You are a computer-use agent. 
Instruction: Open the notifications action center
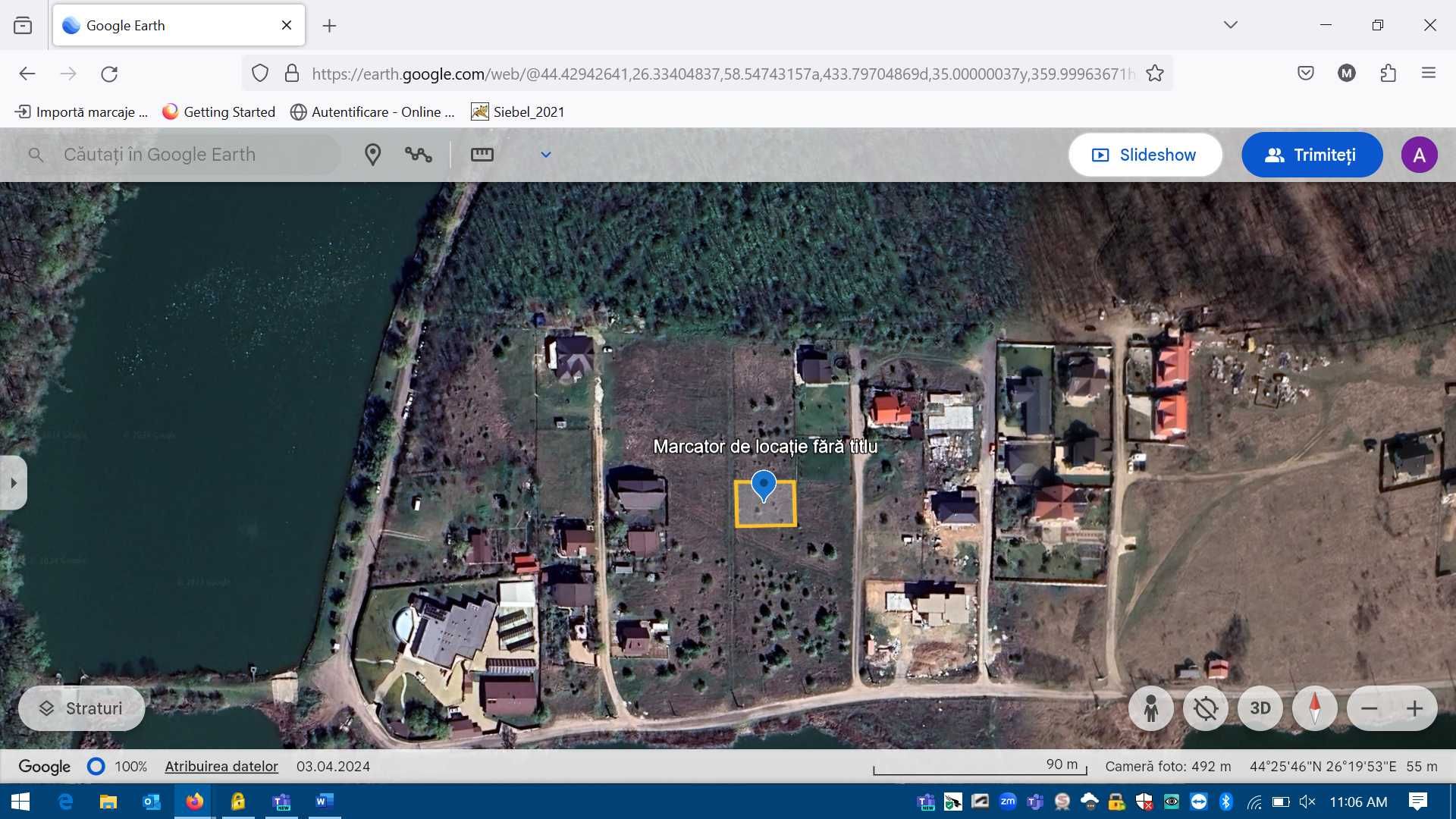pyautogui.click(x=1417, y=802)
